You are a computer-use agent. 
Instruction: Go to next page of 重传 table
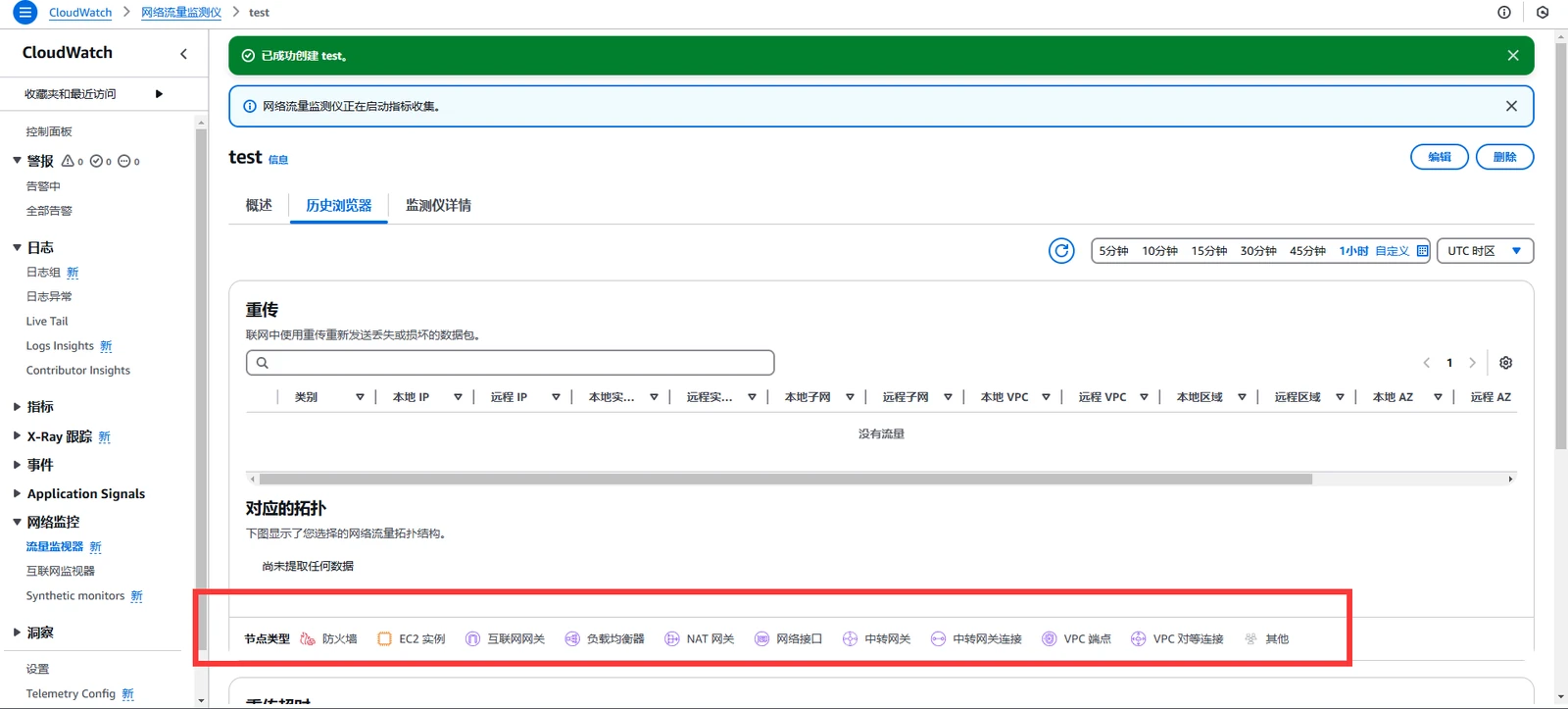point(1472,363)
